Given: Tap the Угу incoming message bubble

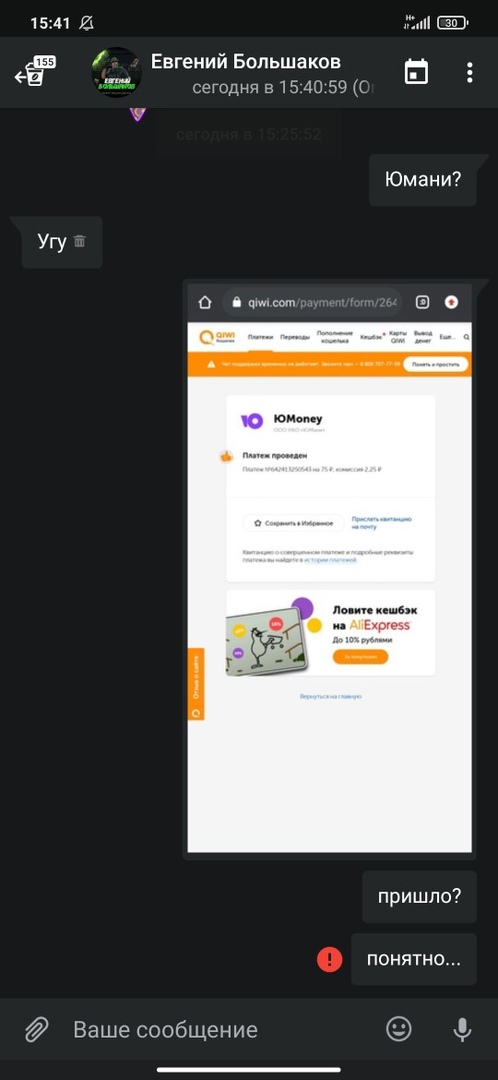Looking at the screenshot, I should coord(62,242).
